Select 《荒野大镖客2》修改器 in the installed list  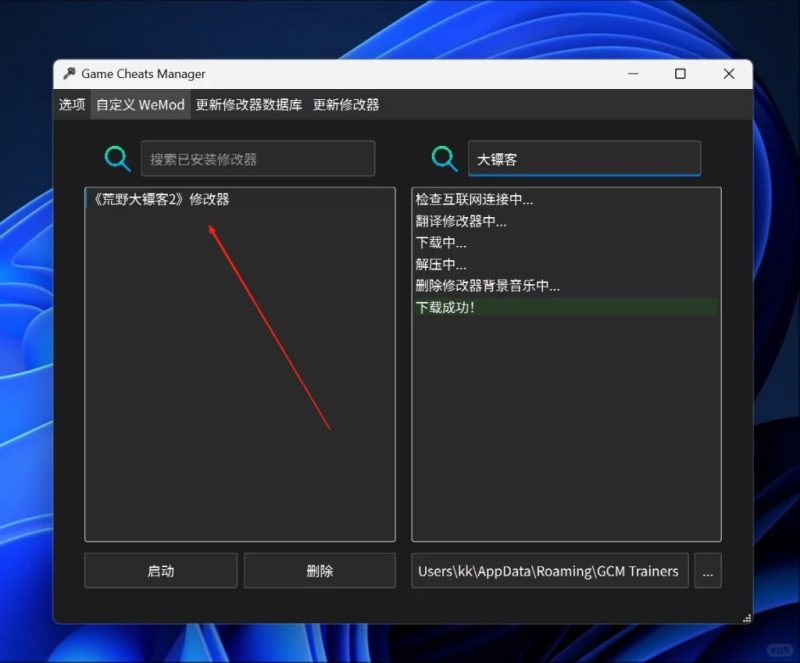[x=163, y=199]
